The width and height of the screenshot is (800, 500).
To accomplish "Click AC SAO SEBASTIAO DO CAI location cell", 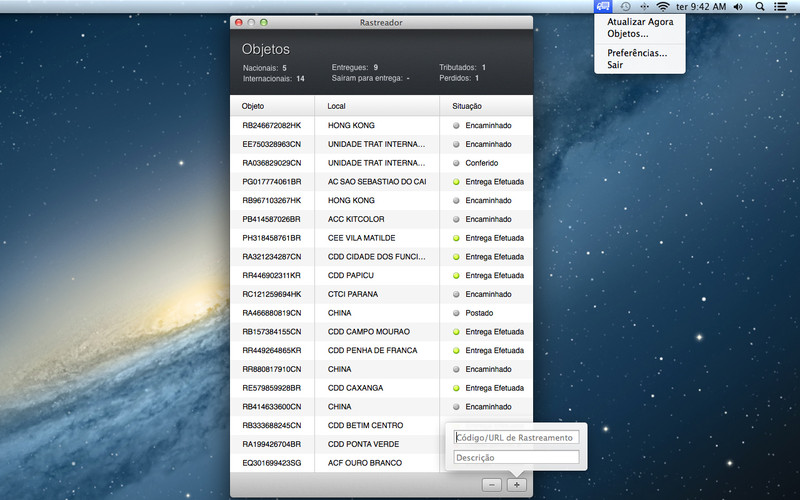I will coord(377,182).
